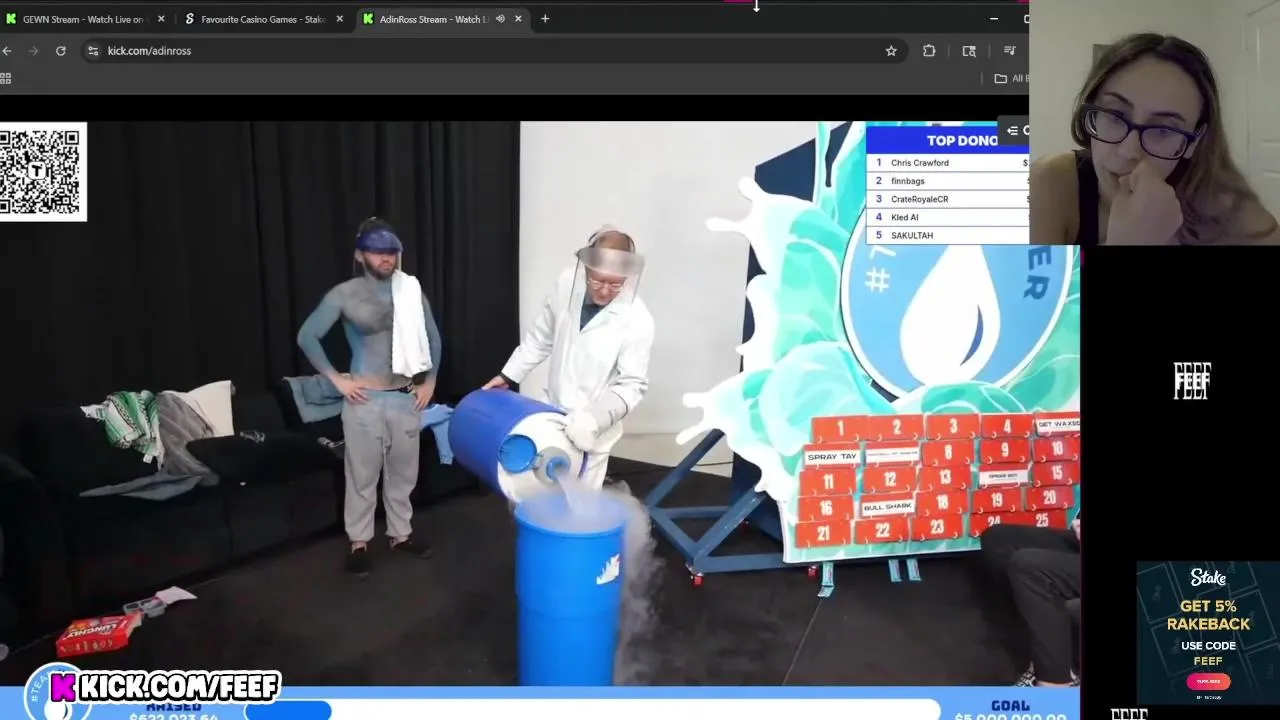Open the apps grid in bookmarks bar
The width and height of the screenshot is (1280, 720).
[6, 78]
